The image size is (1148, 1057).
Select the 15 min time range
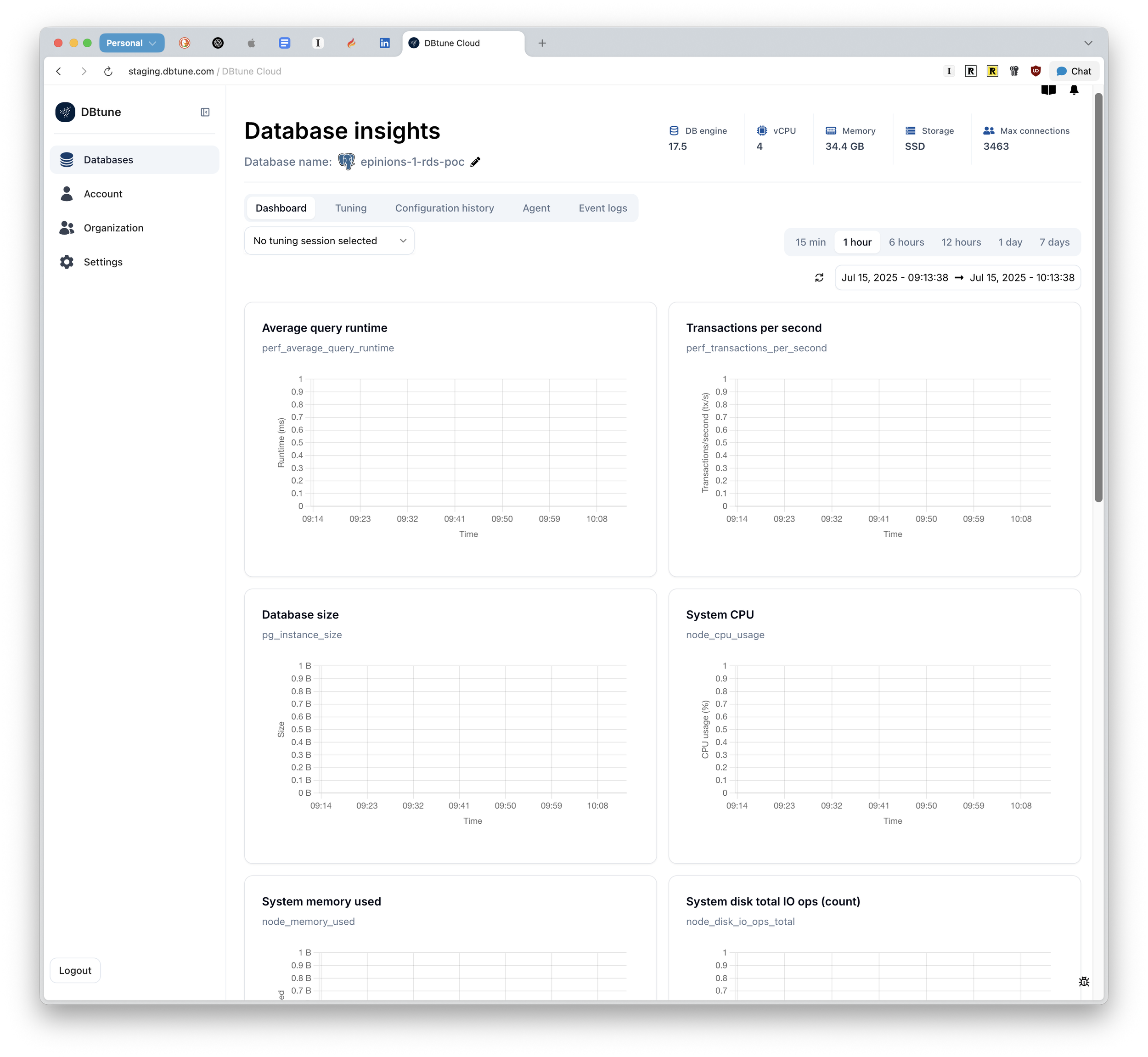[810, 242]
